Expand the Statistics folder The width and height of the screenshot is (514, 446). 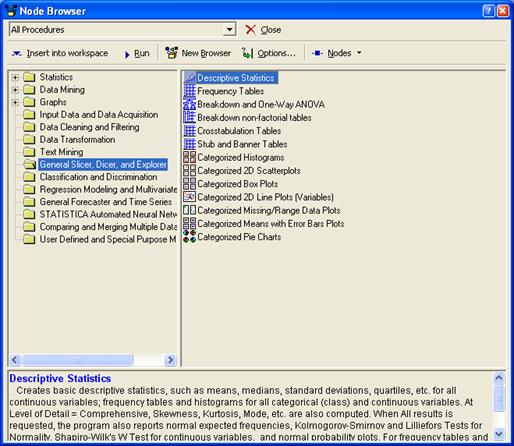(x=15, y=77)
